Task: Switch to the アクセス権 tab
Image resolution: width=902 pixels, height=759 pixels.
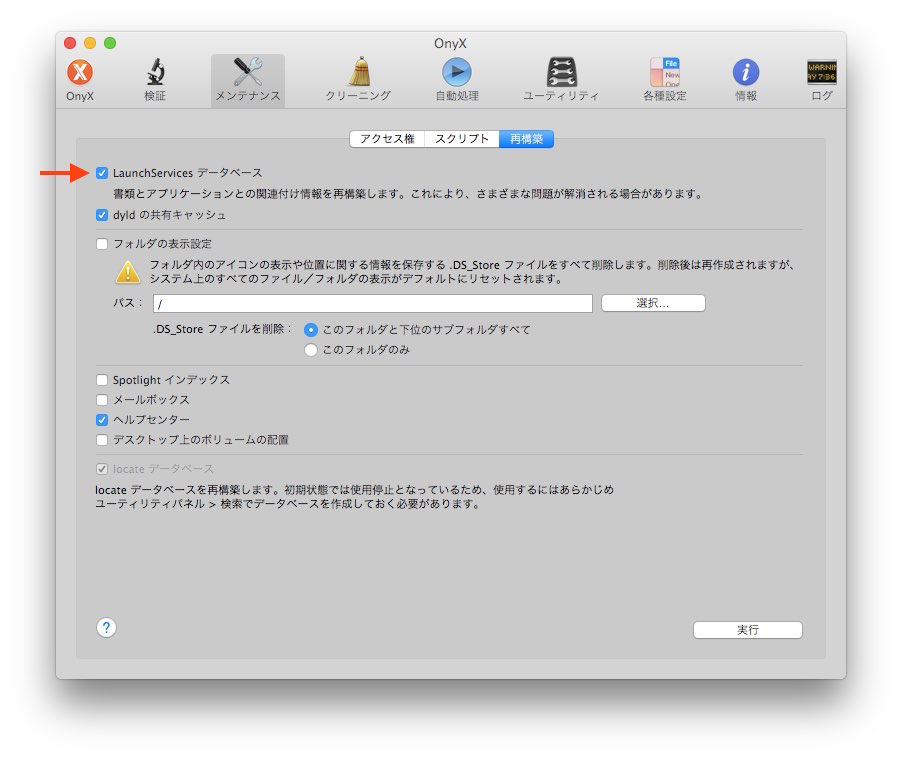Action: pos(387,139)
